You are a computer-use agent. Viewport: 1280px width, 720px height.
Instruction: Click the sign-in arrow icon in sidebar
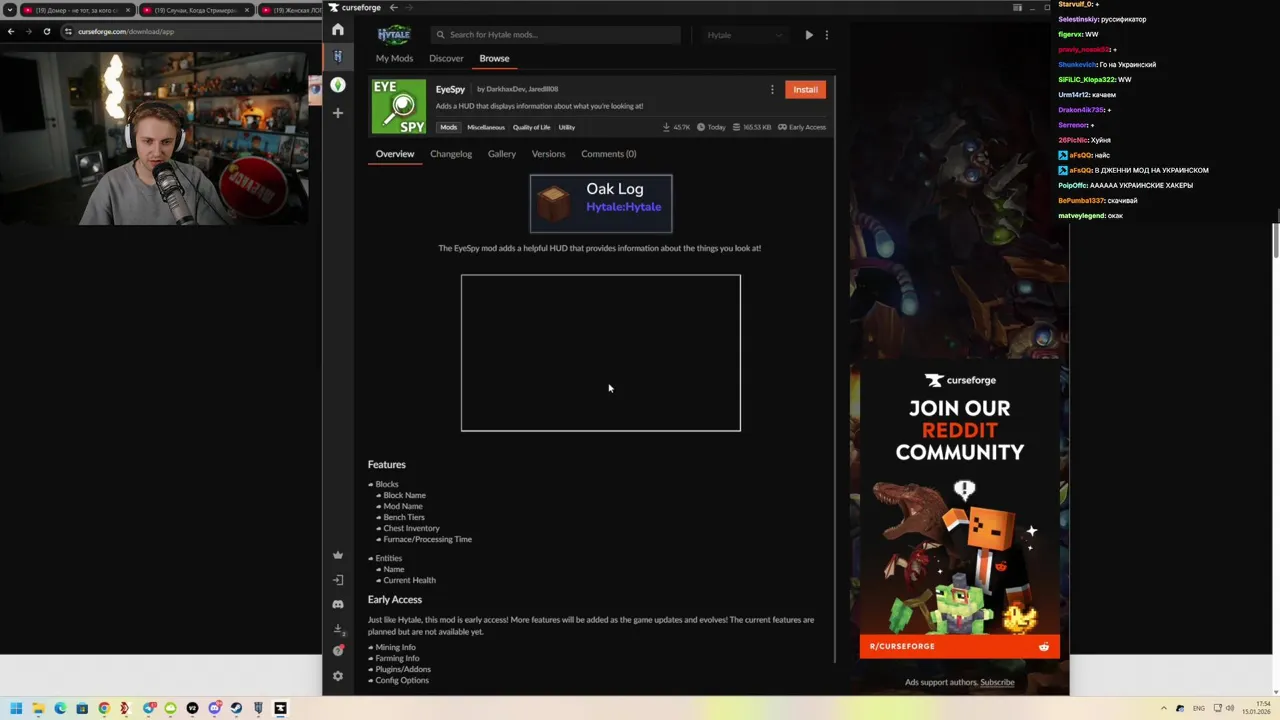pos(338,580)
